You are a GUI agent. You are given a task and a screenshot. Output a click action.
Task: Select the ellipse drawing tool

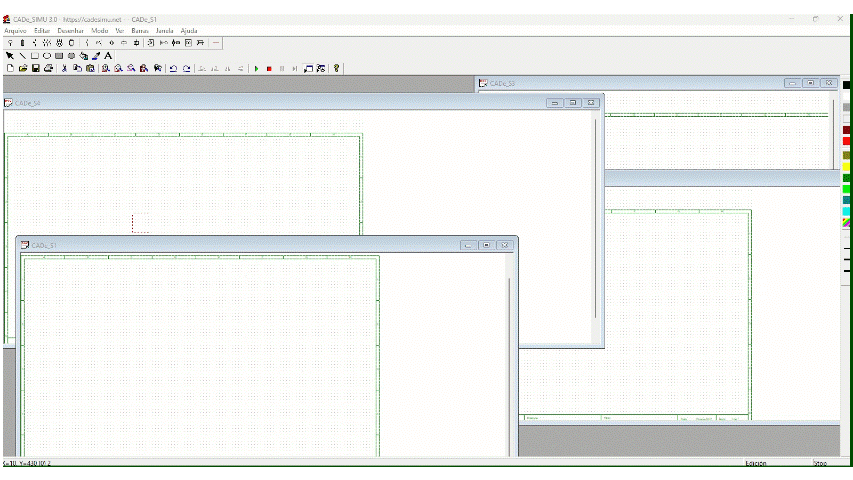point(47,56)
